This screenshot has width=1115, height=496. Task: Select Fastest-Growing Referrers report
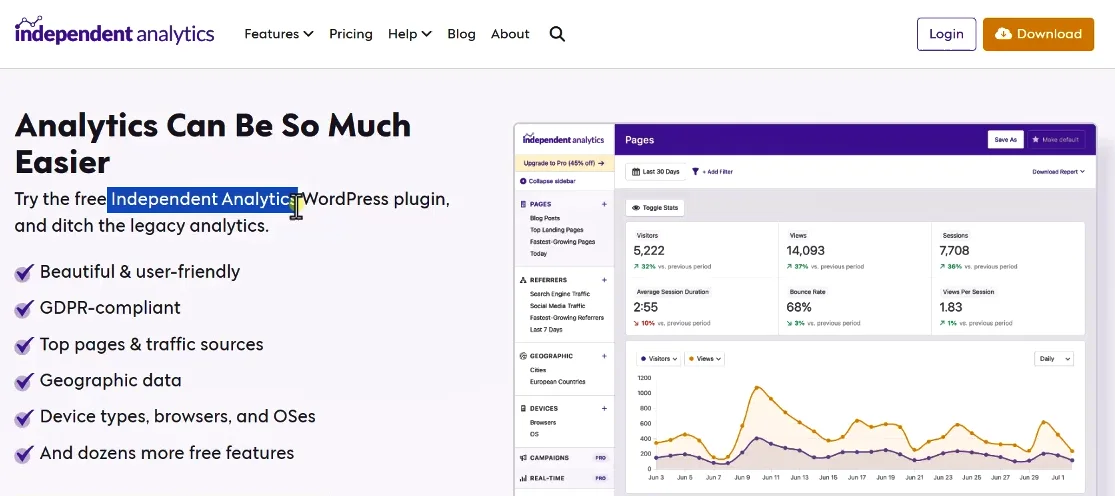pyautogui.click(x=567, y=318)
